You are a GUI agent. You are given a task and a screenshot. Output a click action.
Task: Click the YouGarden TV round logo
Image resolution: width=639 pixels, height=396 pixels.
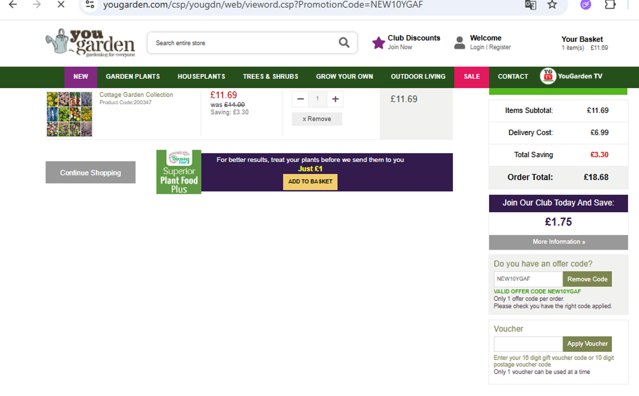click(548, 76)
